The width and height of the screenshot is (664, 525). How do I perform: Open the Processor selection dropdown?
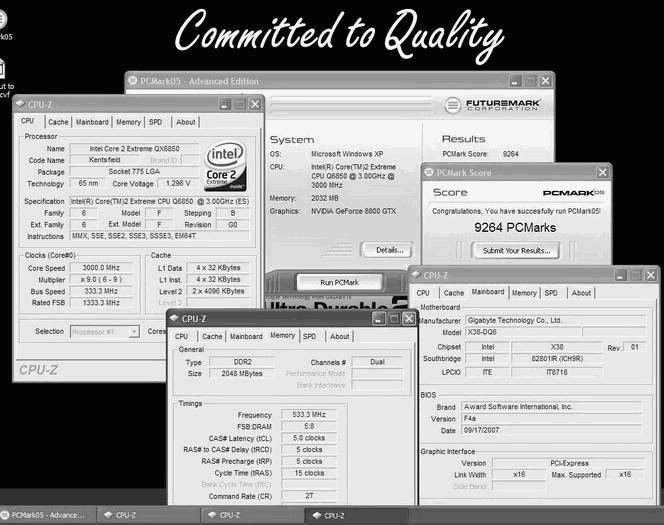(134, 332)
